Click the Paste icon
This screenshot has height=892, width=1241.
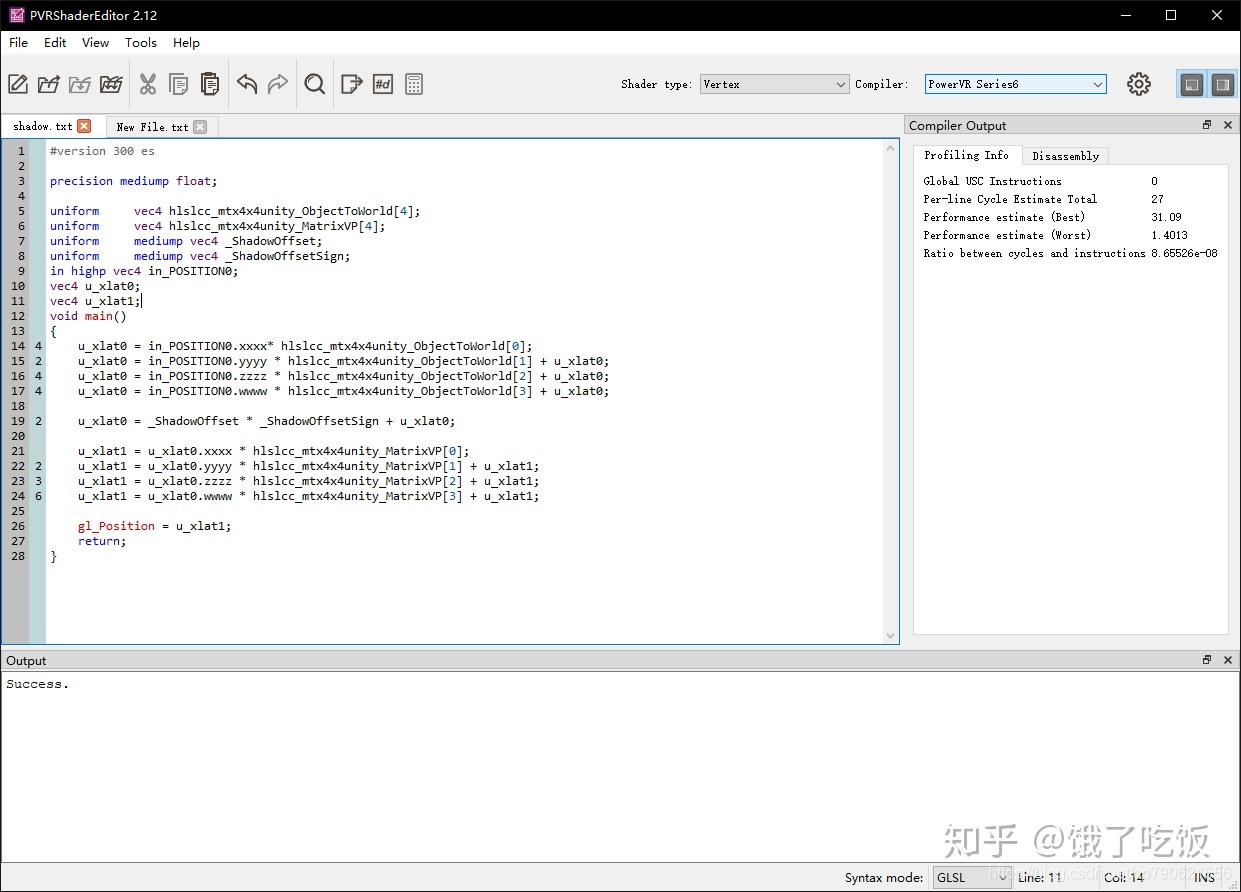210,84
